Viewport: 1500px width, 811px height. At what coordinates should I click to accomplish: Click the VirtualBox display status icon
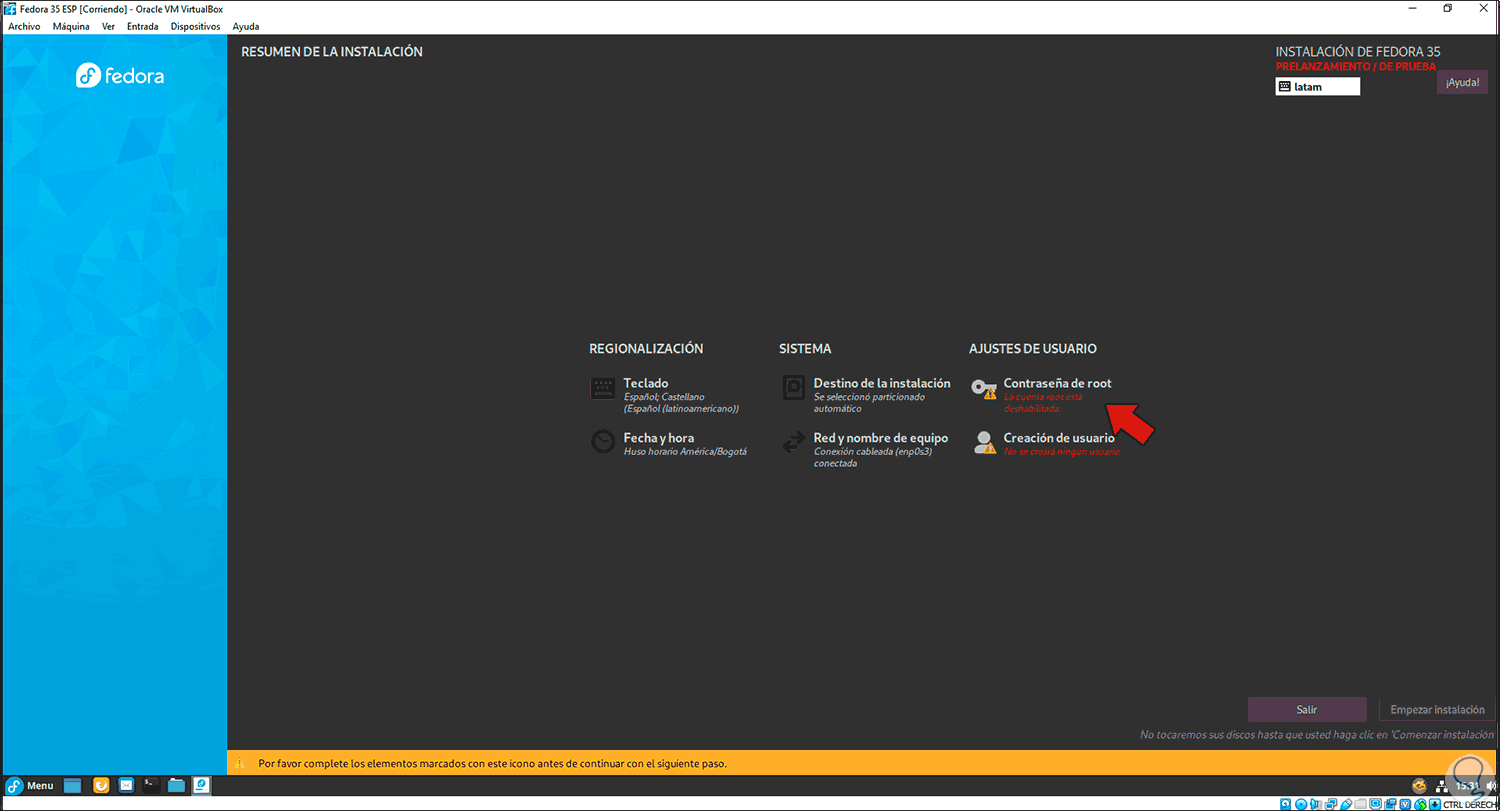[1376, 804]
